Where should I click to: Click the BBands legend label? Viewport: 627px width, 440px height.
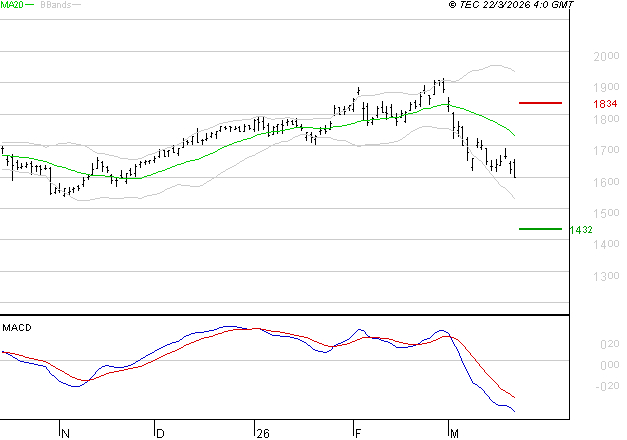coord(56,5)
